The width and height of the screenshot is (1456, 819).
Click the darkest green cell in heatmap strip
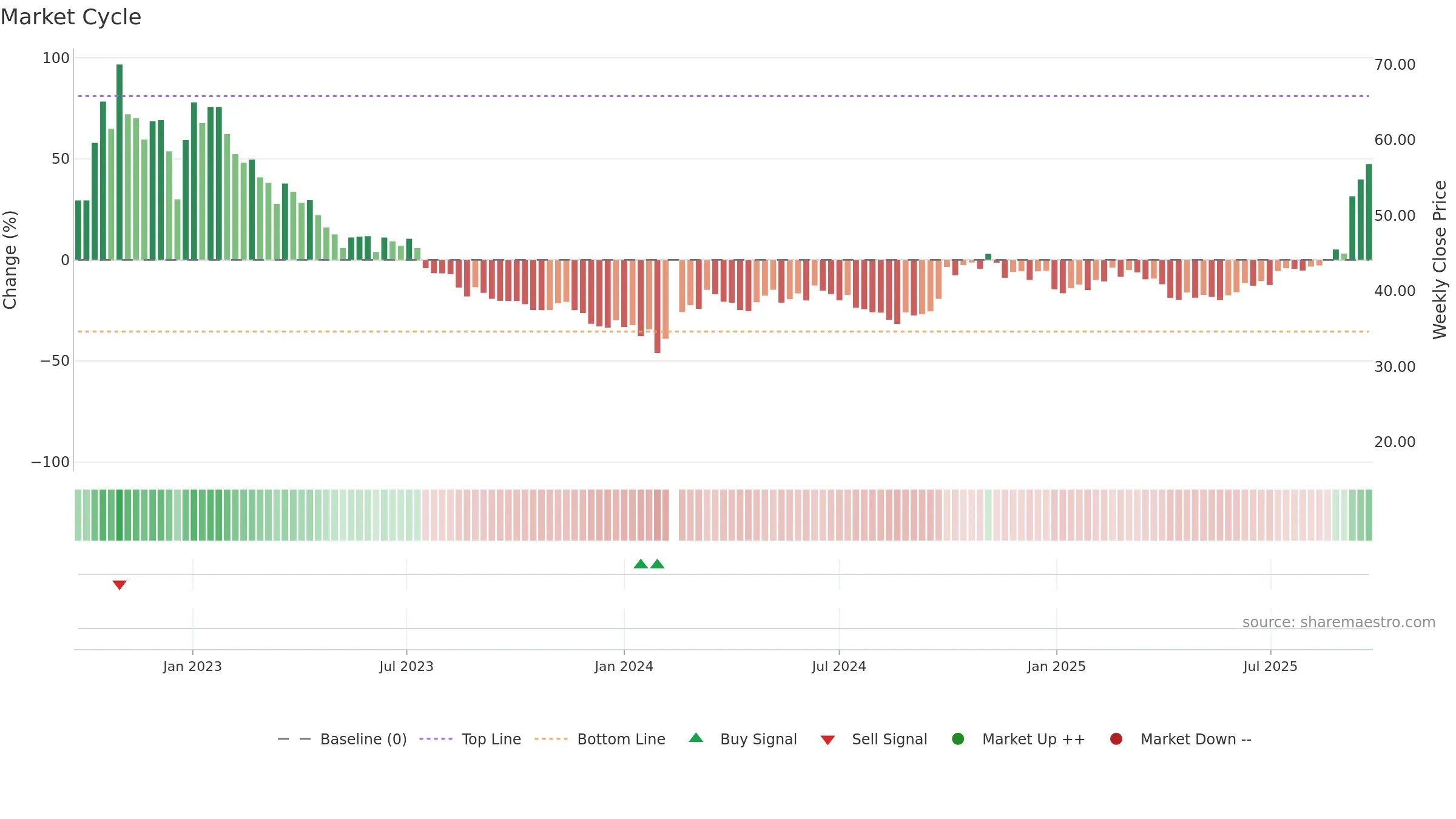[120, 514]
